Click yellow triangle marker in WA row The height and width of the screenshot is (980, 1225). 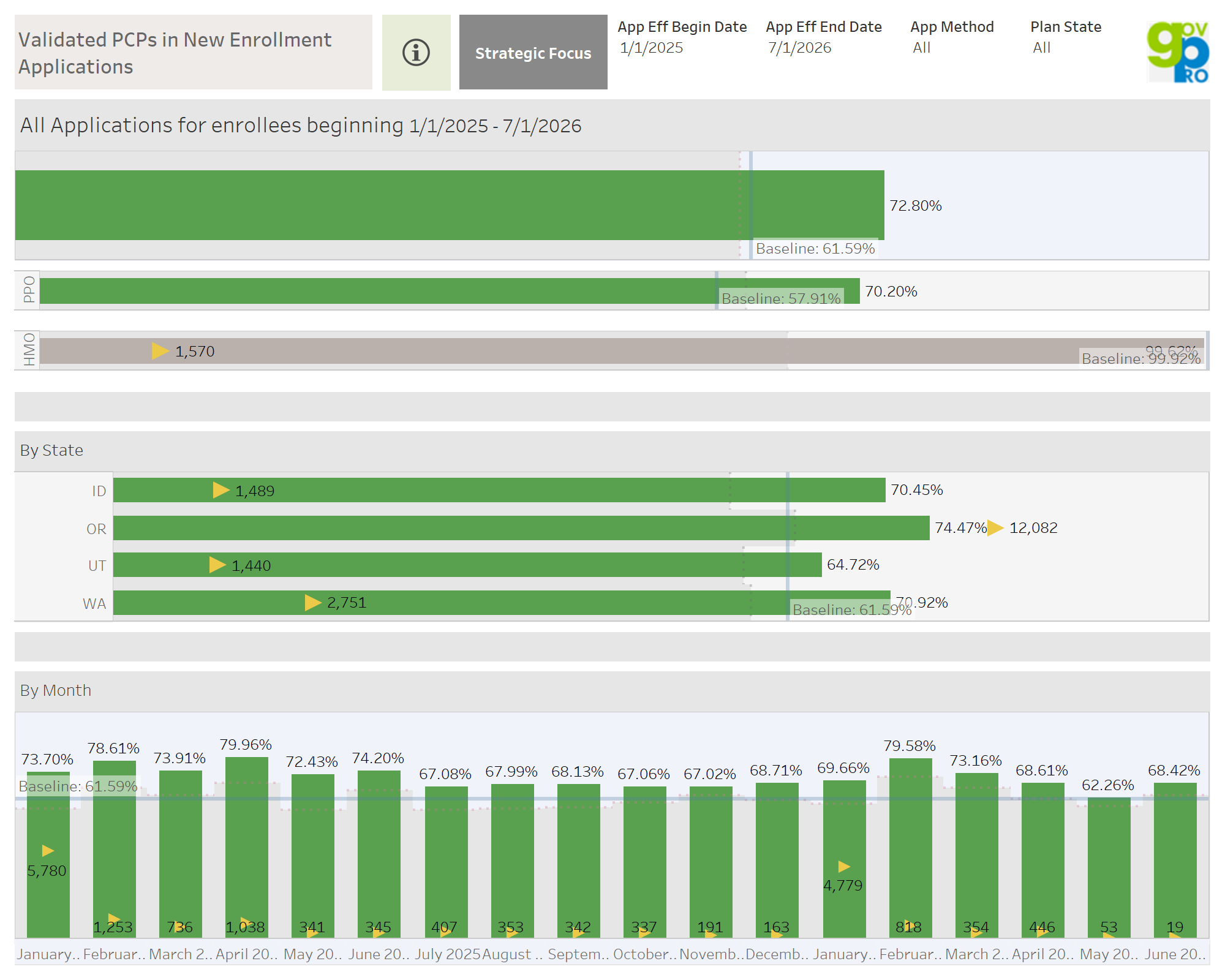click(312, 603)
